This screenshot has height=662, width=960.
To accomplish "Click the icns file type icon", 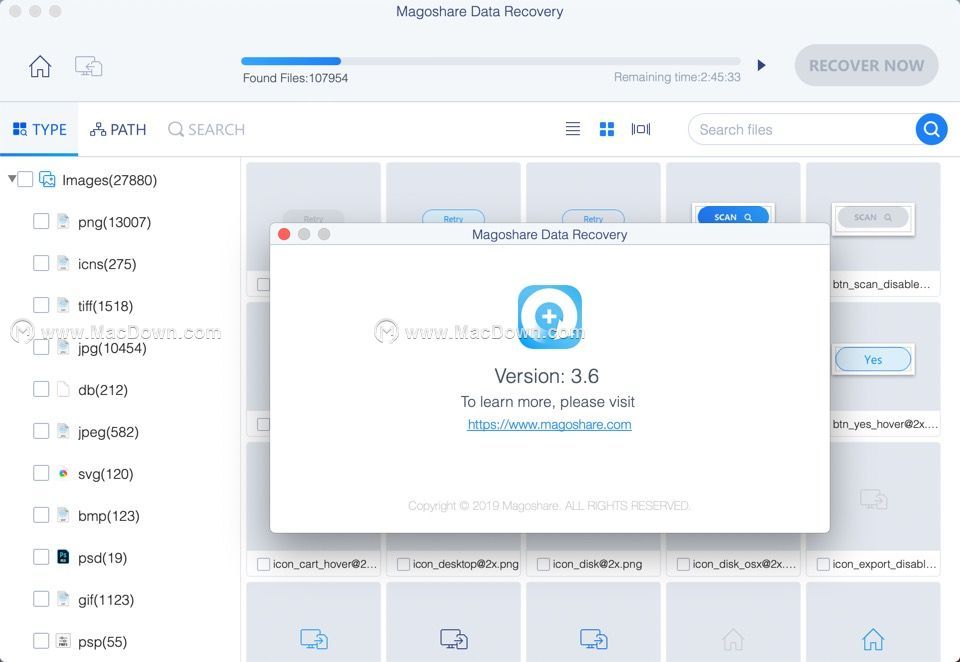I will coord(63,263).
